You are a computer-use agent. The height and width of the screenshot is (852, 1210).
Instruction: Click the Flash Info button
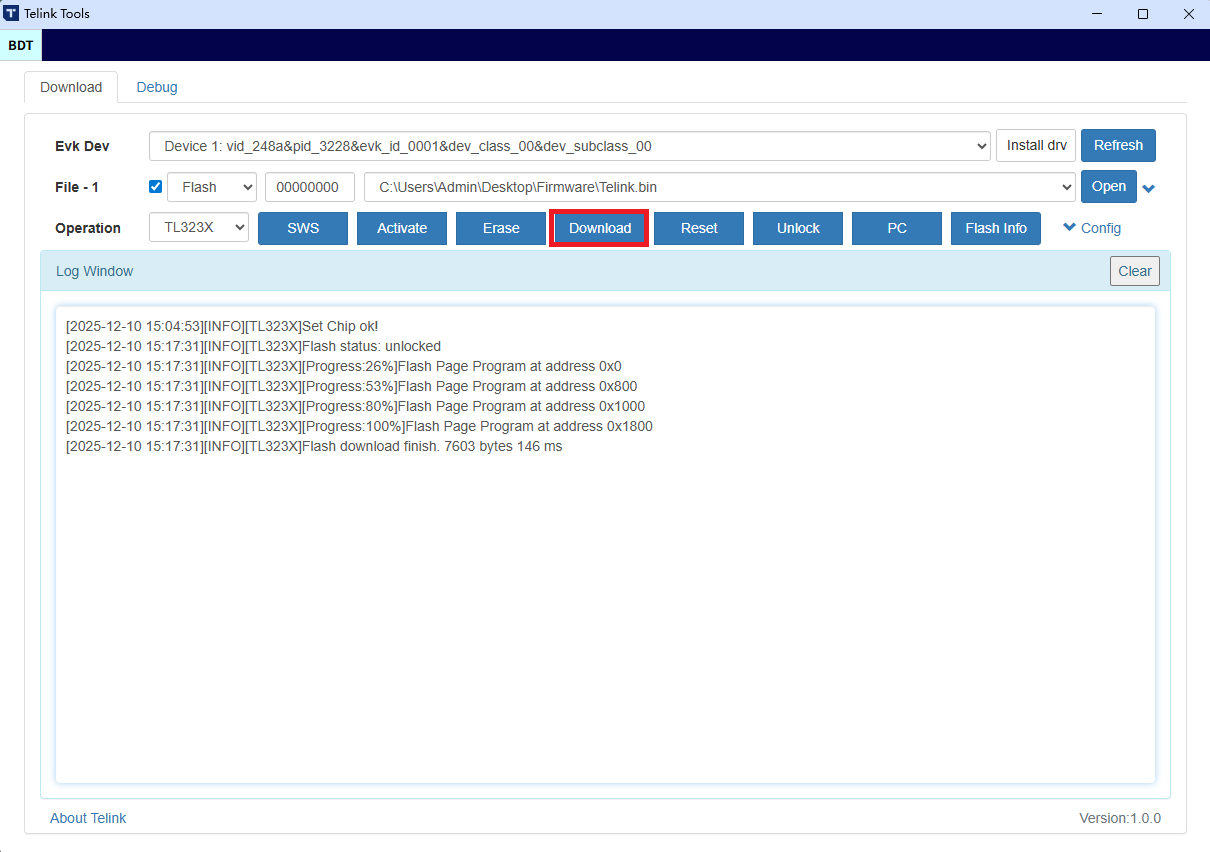pyautogui.click(x=995, y=228)
